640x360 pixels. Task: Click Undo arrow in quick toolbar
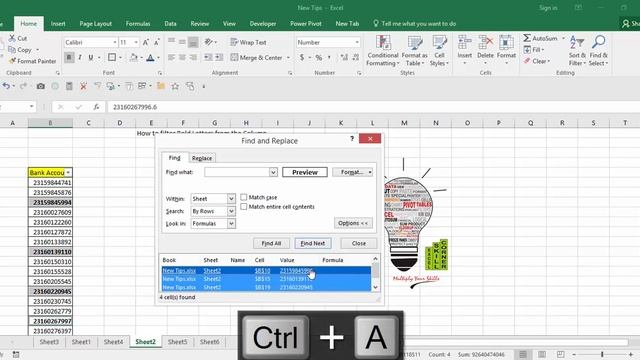pos(6,86)
